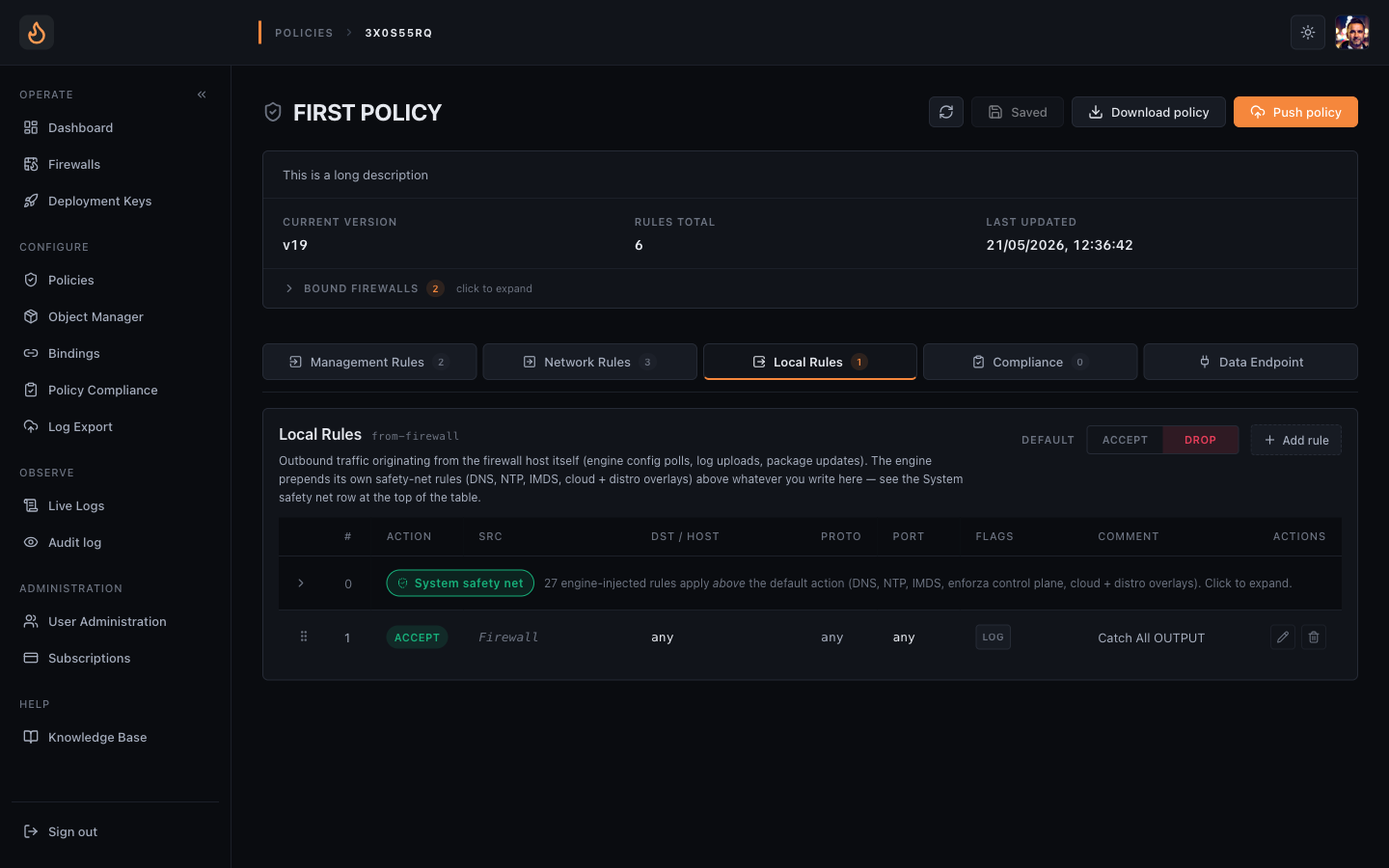
Task: Add a new local rule
Action: pyautogui.click(x=1296, y=440)
